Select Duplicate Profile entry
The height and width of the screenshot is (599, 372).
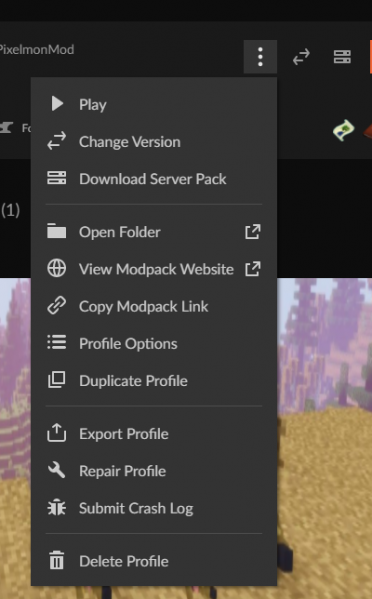154,380
